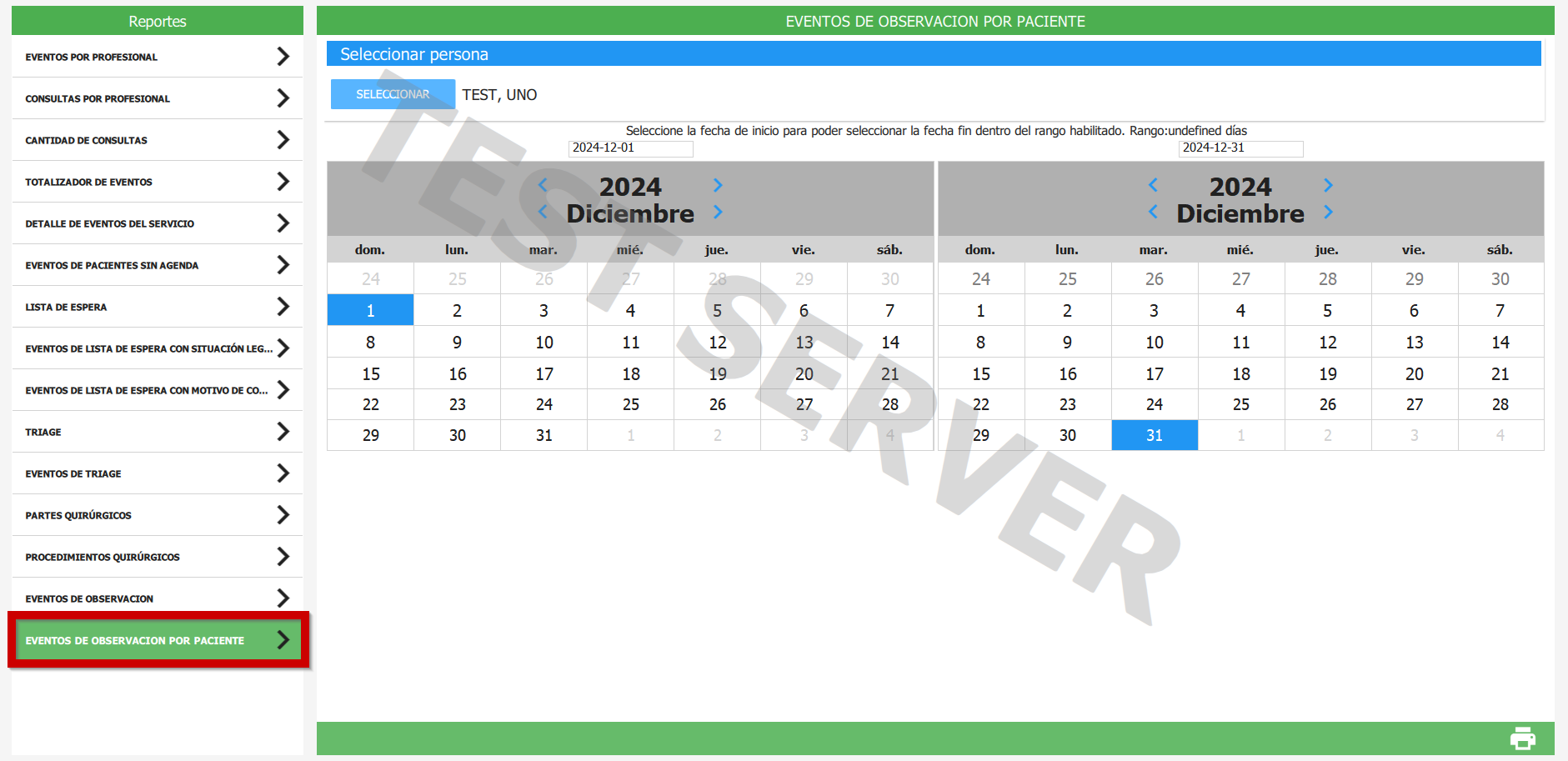
Task: Go to previous month in start-date calendar
Action: coord(543,212)
